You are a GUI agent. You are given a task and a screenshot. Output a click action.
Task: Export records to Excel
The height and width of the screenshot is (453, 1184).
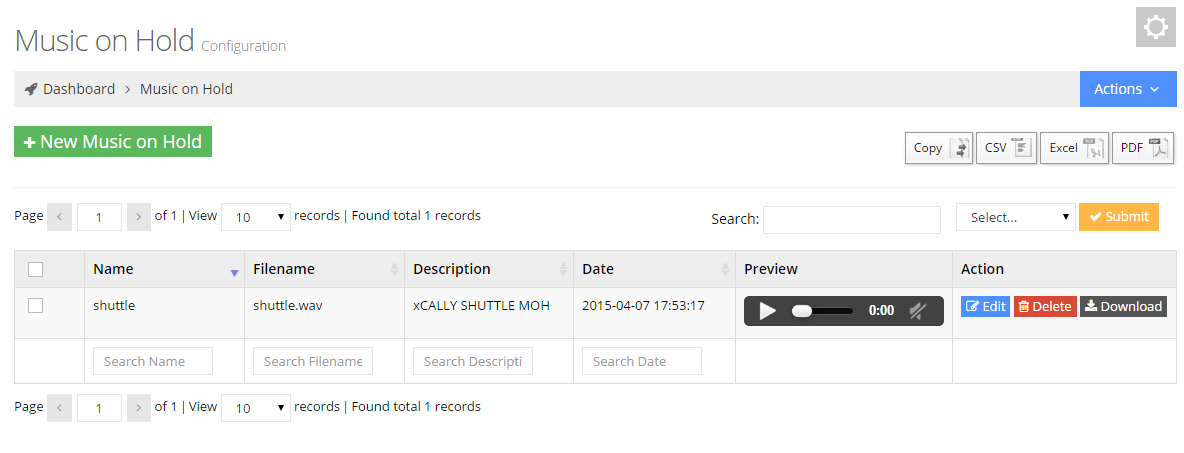1073,148
